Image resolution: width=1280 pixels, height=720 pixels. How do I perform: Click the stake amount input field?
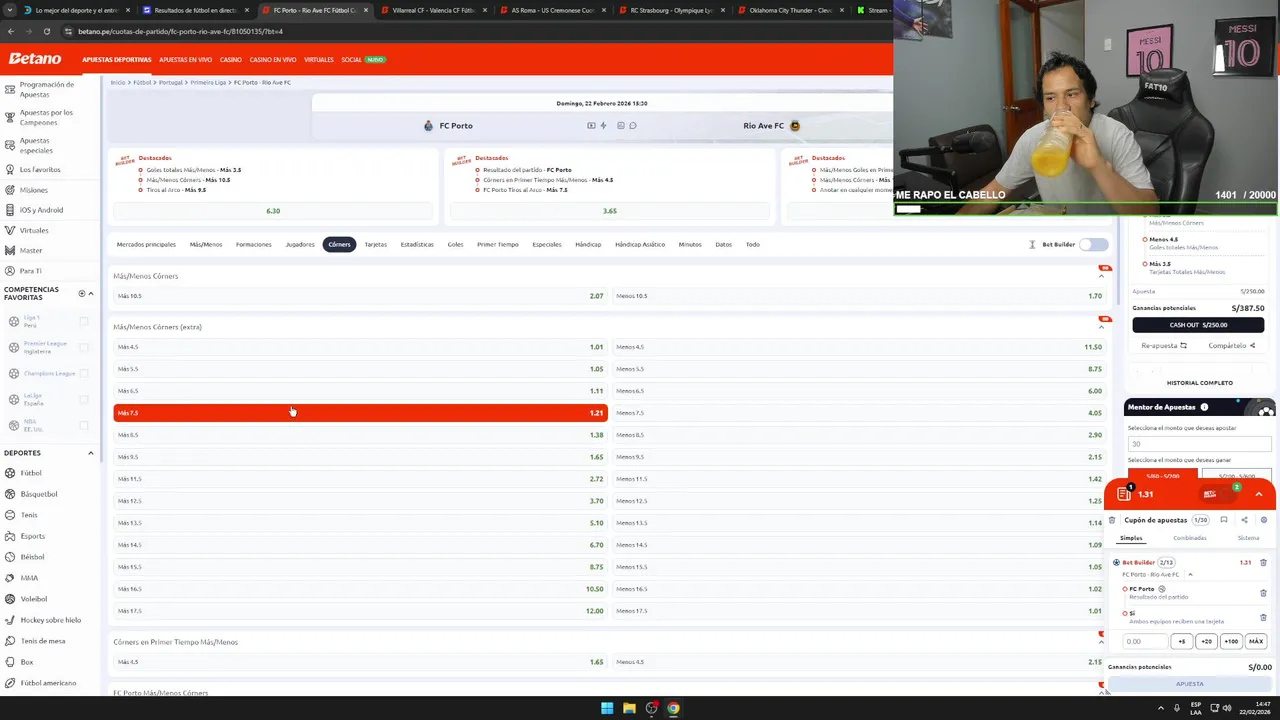point(1144,641)
